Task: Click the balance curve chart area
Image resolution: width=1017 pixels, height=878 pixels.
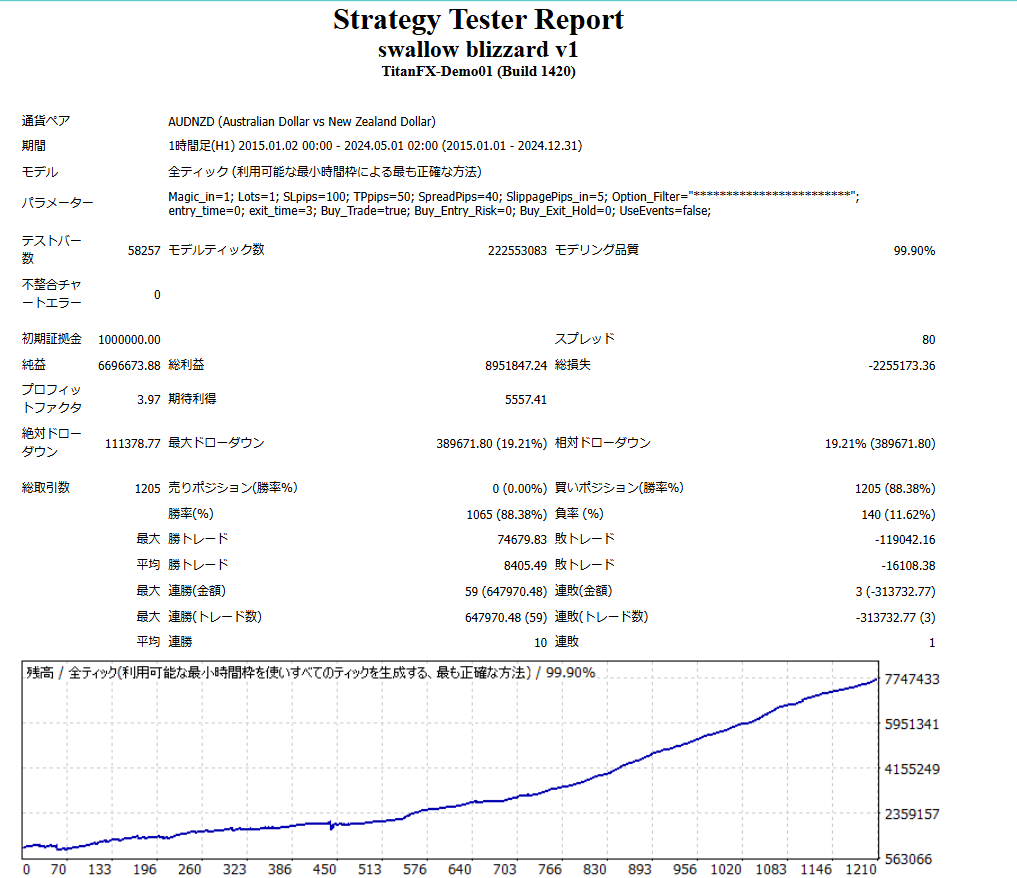Action: point(450,759)
